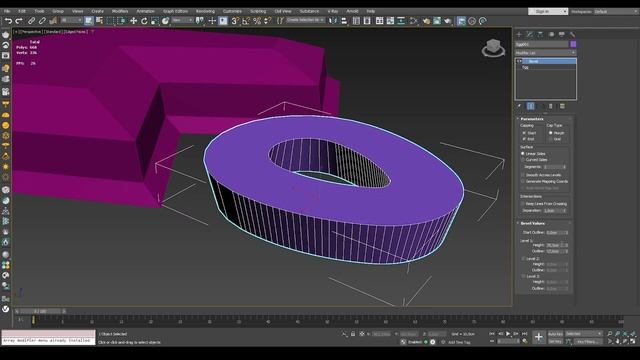640x360 pixels.
Task: Click the Undo arrow icon
Action: [x=8, y=21]
